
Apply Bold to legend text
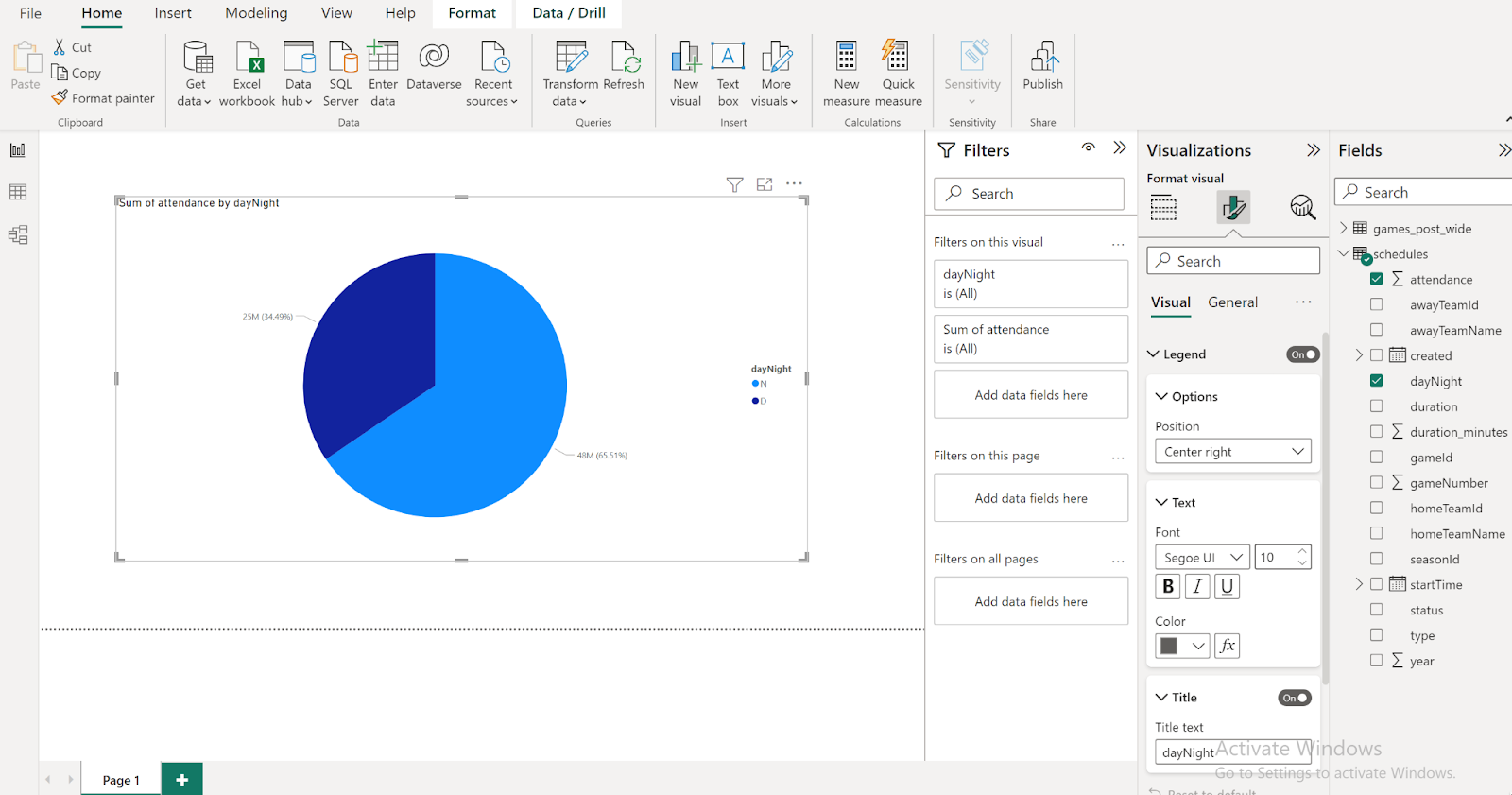(1168, 586)
